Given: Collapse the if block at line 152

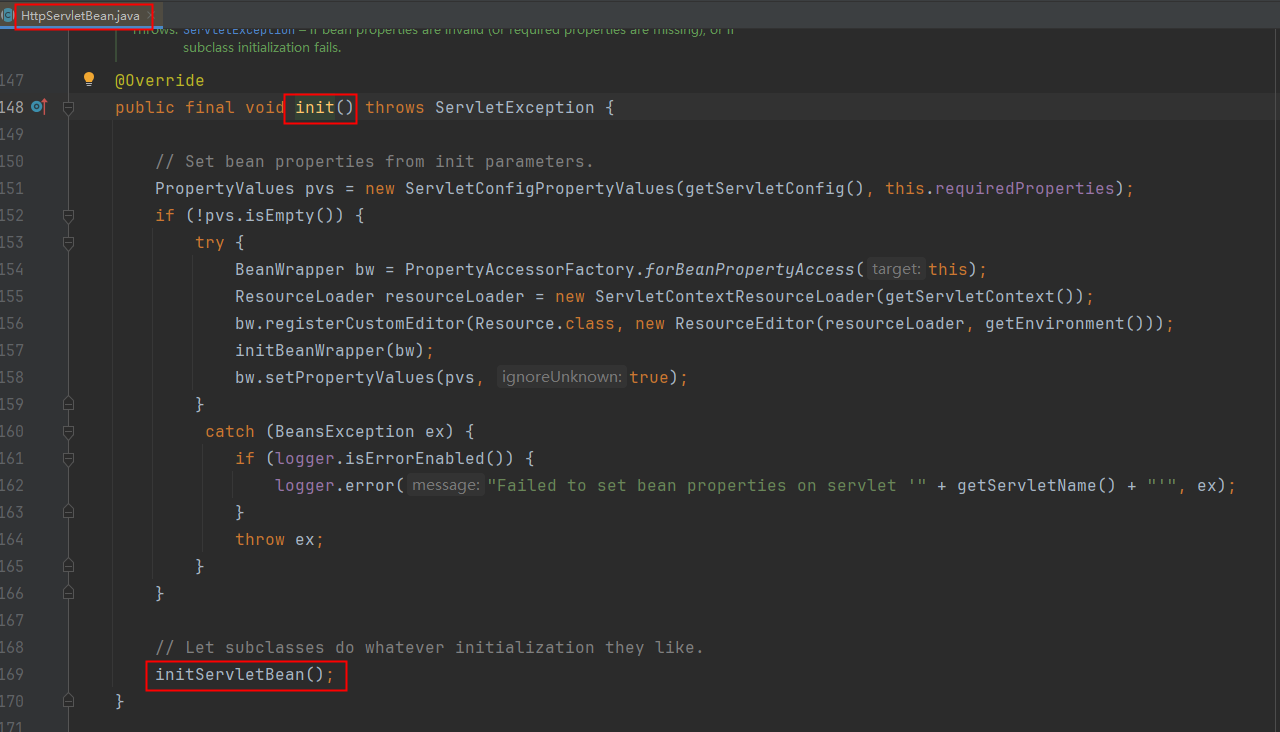Looking at the screenshot, I should (69, 215).
